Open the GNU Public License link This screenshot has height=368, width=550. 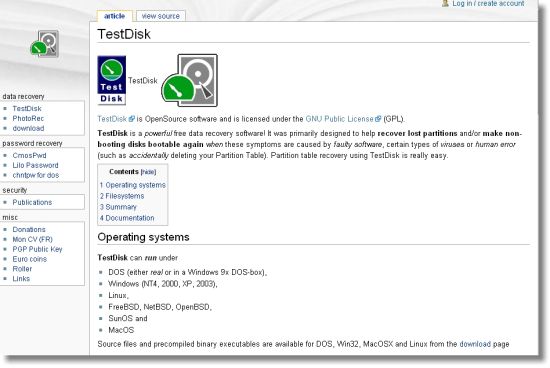coord(340,119)
